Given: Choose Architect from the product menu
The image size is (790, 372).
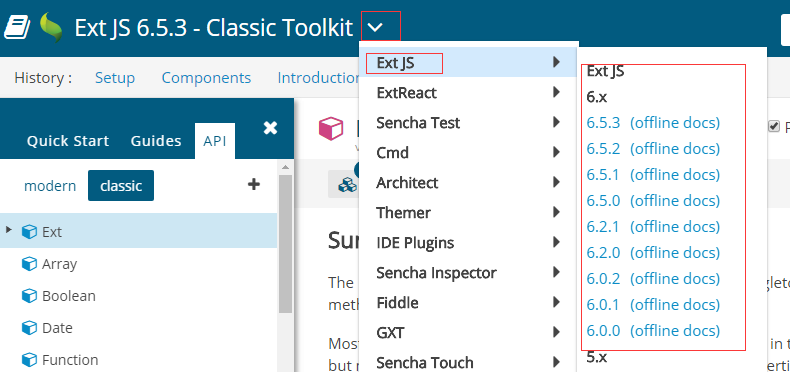Looking at the screenshot, I should (407, 182).
